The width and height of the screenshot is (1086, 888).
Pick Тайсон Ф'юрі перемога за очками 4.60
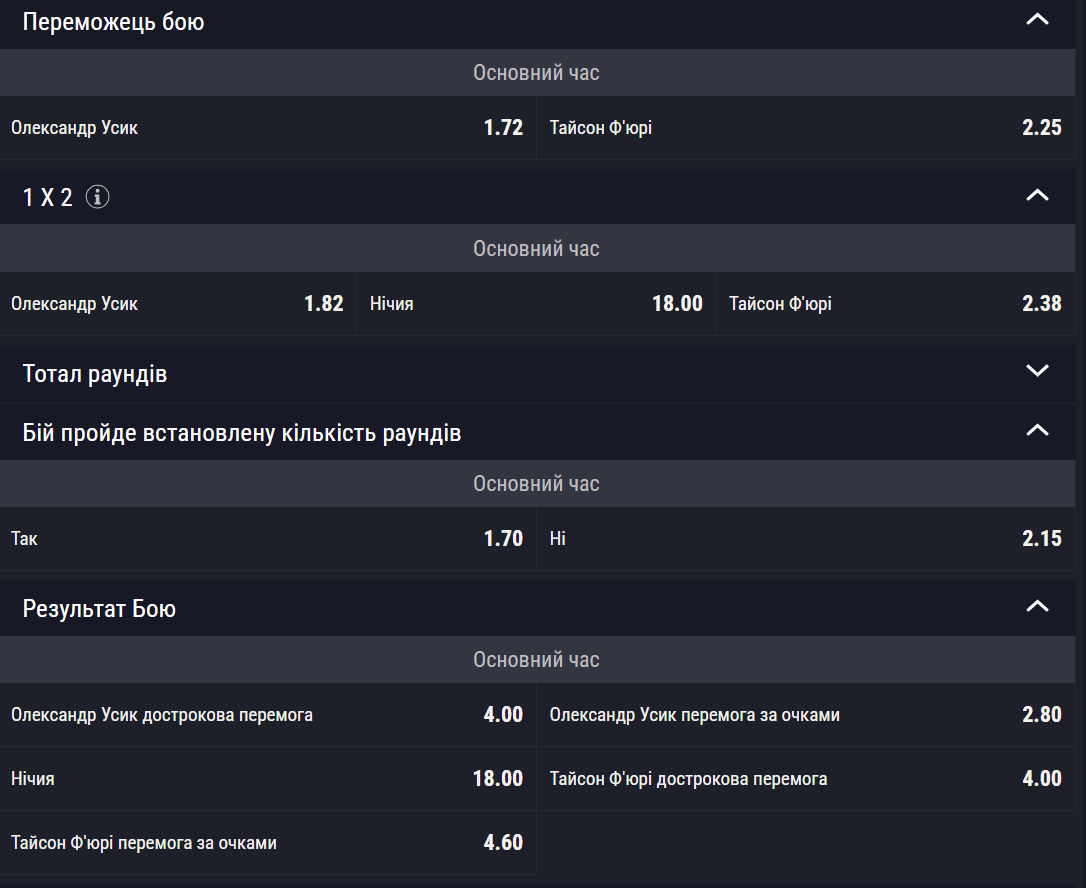(x=267, y=843)
